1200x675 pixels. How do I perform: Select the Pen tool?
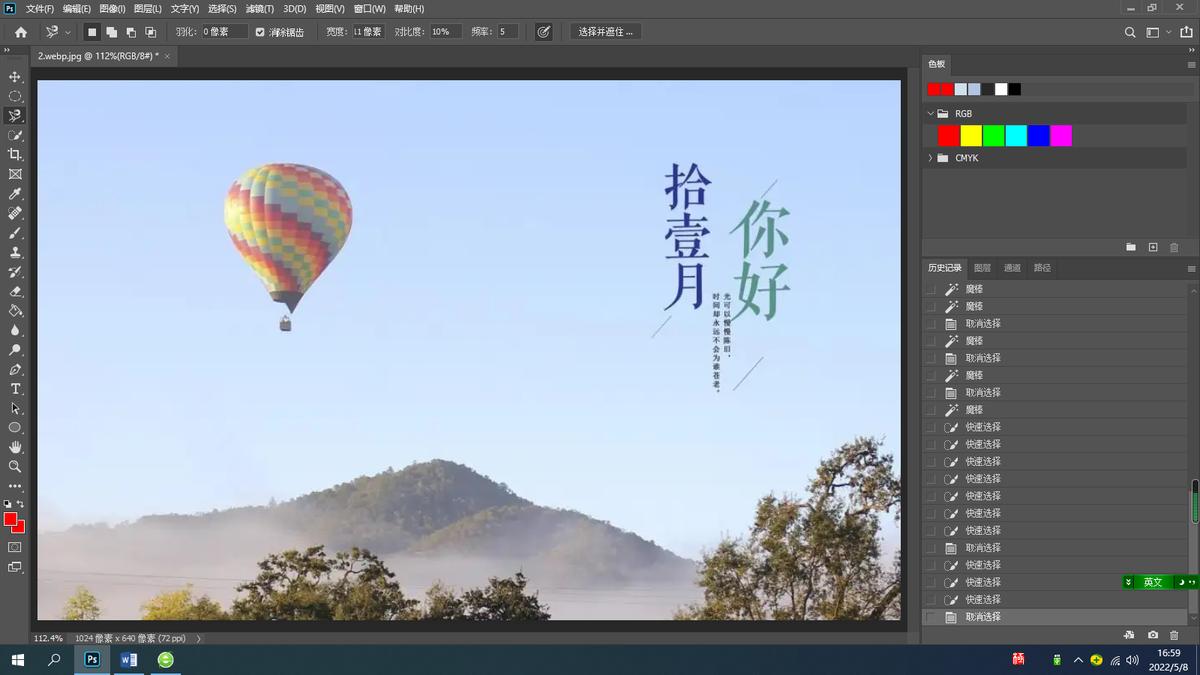(x=15, y=369)
